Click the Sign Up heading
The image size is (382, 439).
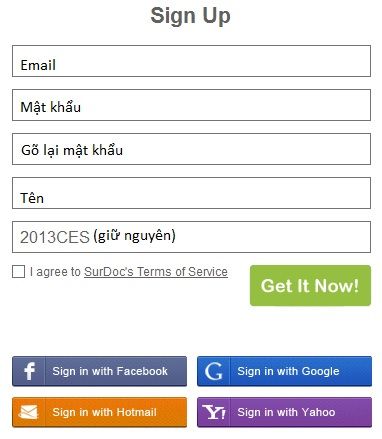click(190, 16)
